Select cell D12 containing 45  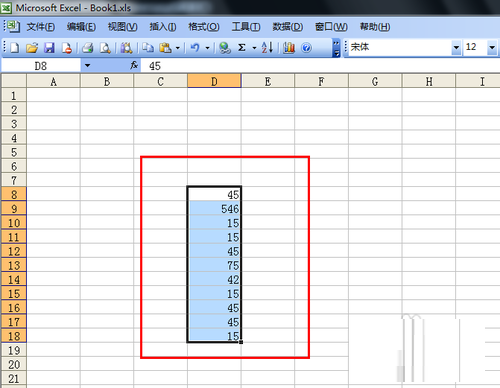click(214, 251)
